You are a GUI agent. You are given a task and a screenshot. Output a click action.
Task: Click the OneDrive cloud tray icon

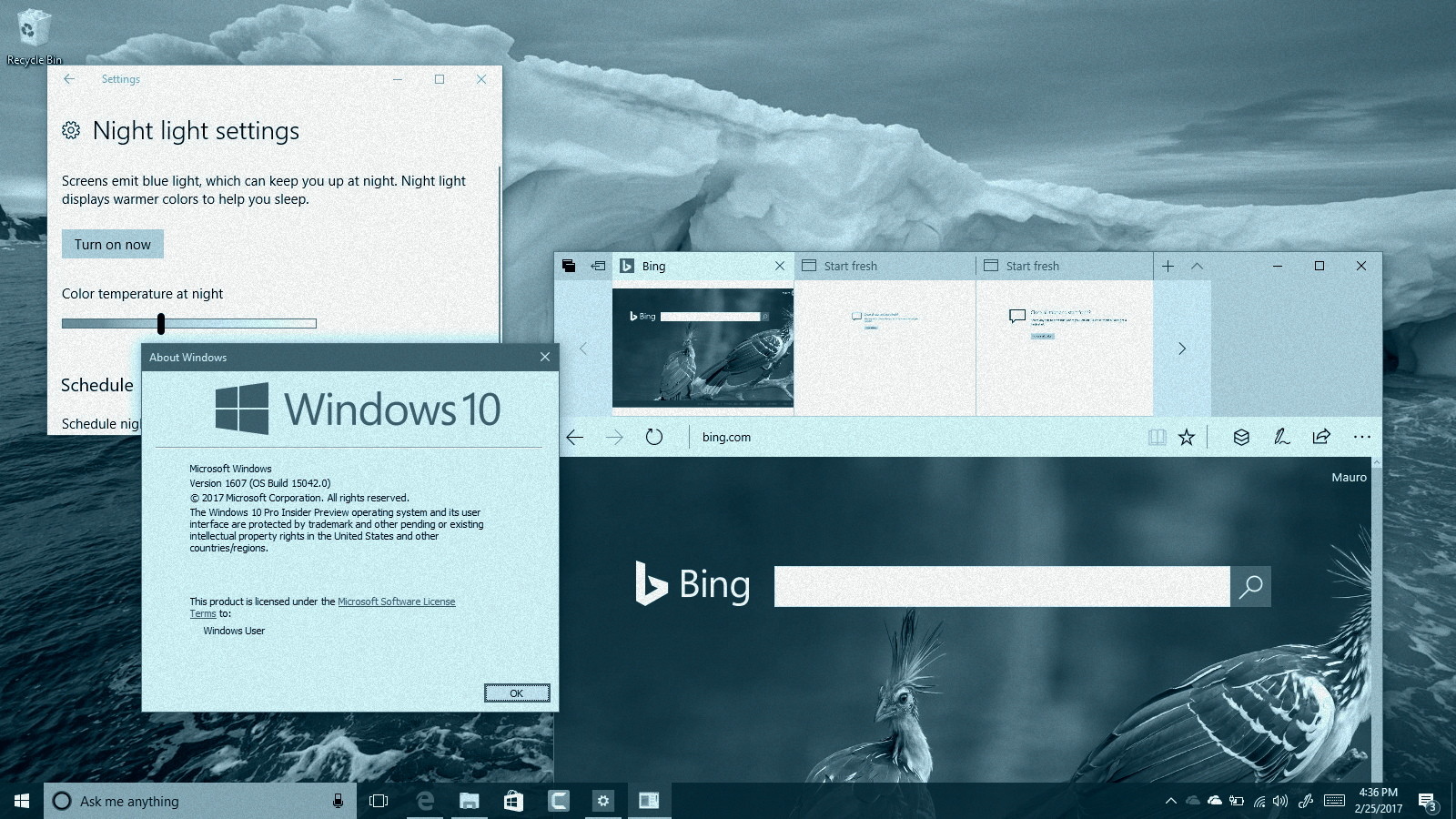pos(1214,801)
